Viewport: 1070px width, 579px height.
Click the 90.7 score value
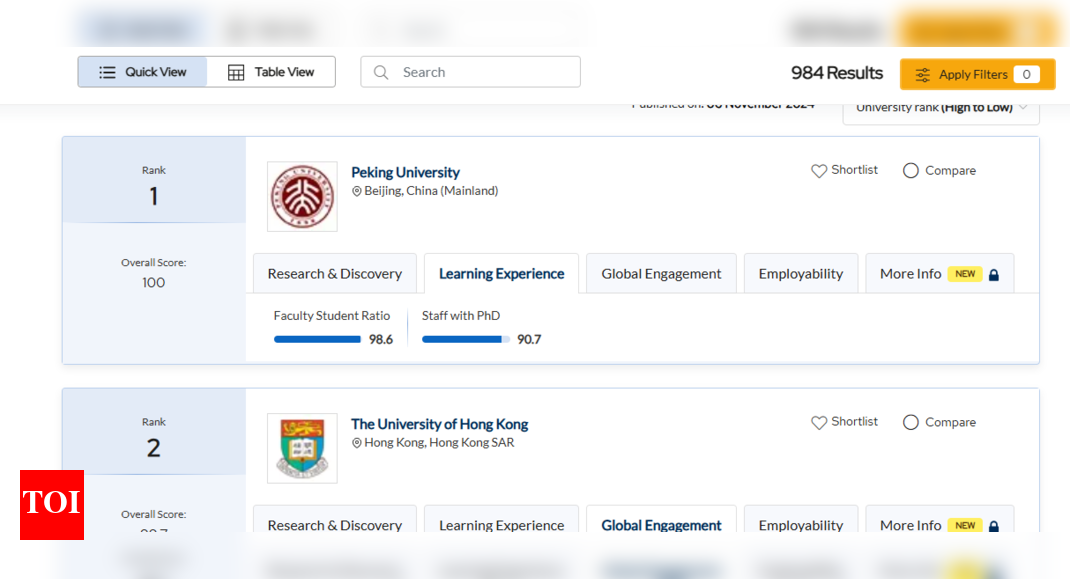(529, 339)
